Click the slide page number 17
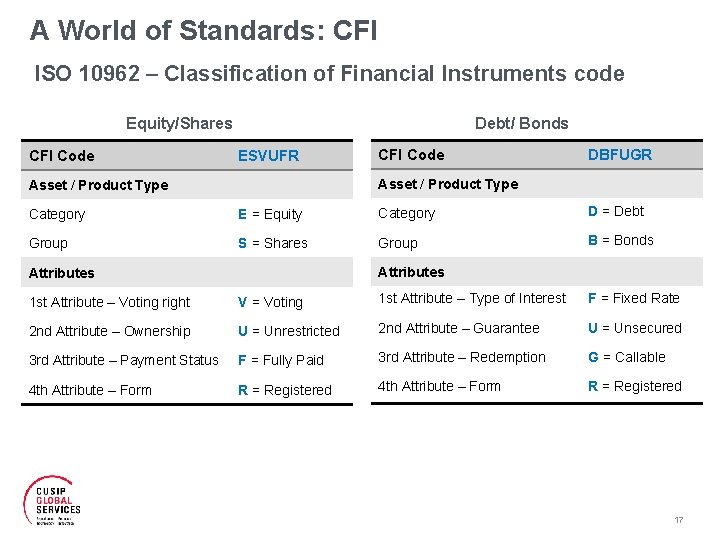The height and width of the screenshot is (540, 720). pyautogui.click(x=679, y=520)
